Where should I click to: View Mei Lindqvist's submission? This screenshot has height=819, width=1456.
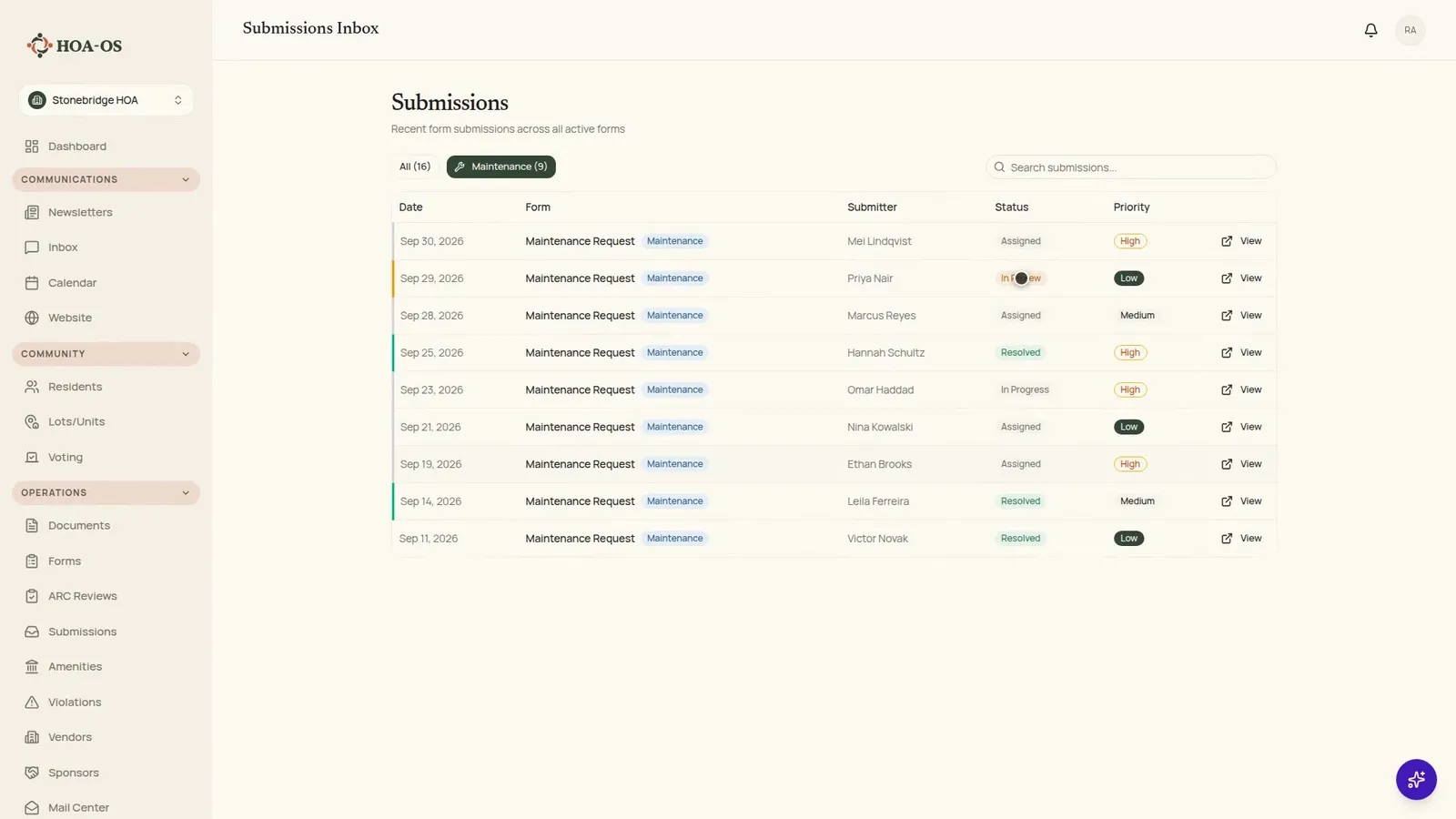point(1241,241)
